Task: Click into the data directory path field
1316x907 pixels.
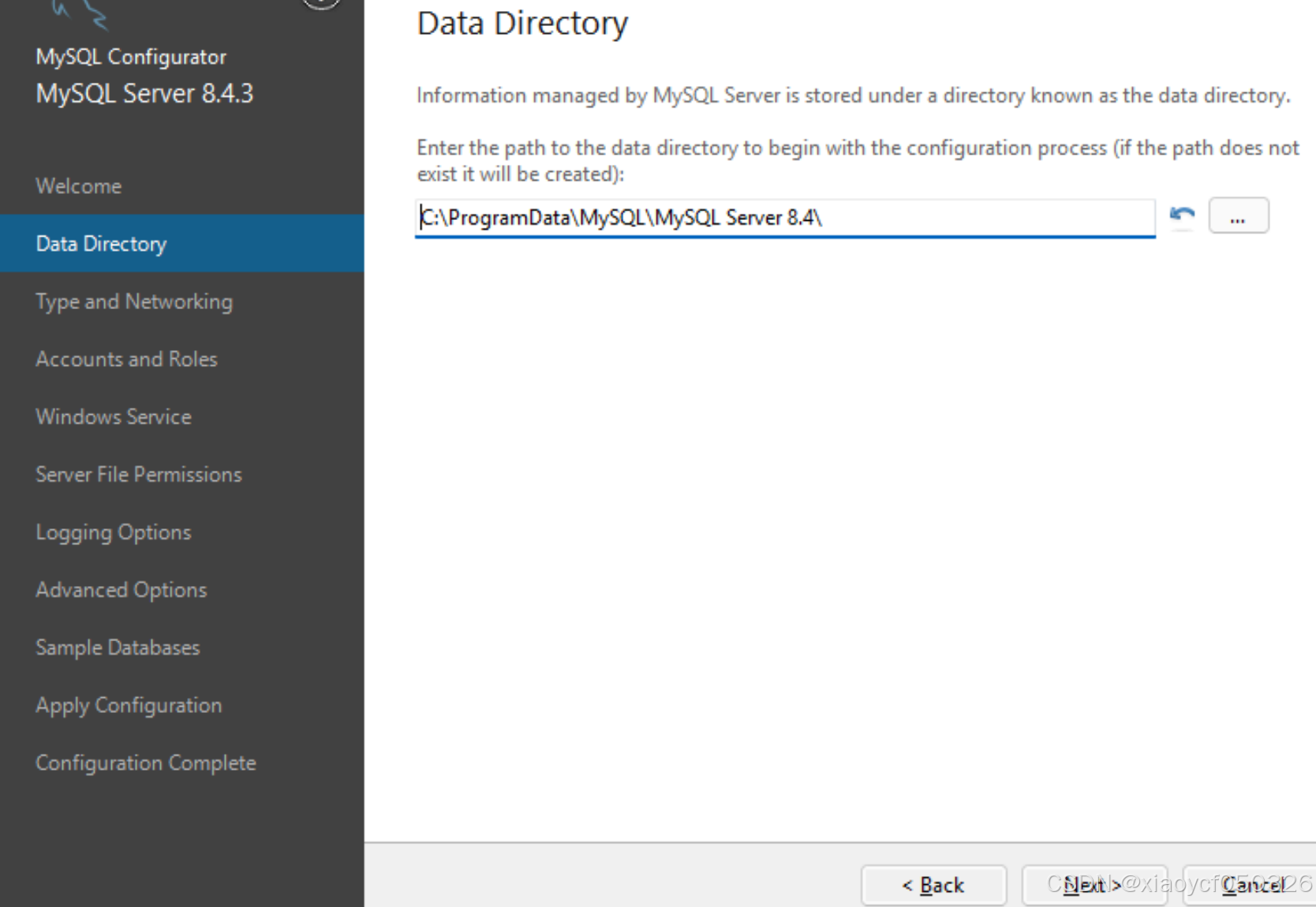Action: [785, 218]
